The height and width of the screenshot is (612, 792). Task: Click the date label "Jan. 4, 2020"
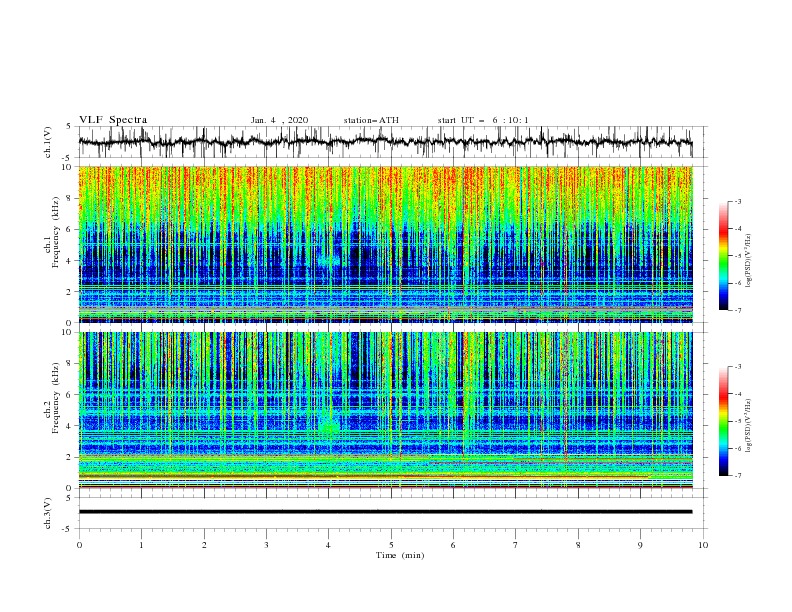(x=279, y=120)
